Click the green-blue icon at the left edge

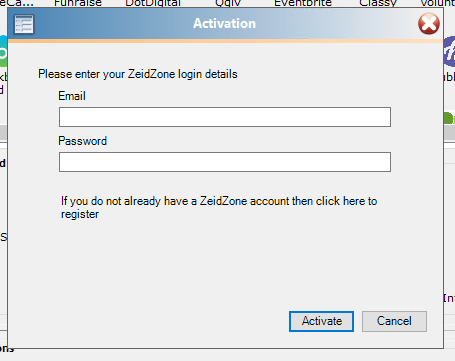coord(4,51)
